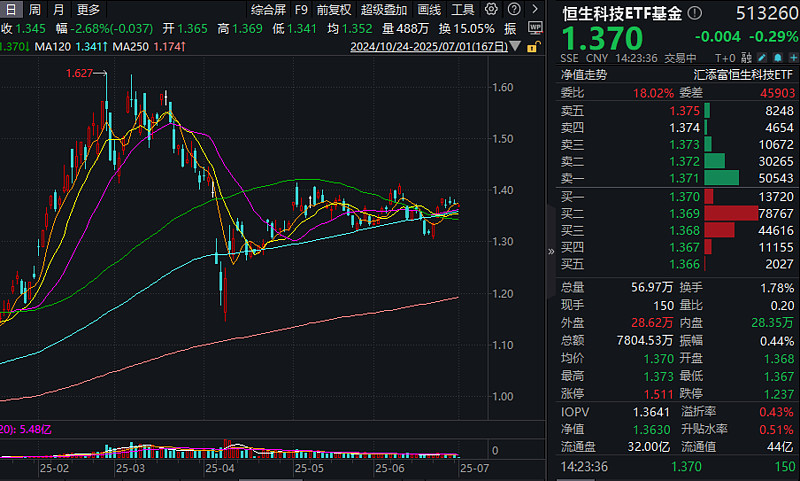Open the 更多 period options
The height and width of the screenshot is (481, 800).
click(x=89, y=10)
